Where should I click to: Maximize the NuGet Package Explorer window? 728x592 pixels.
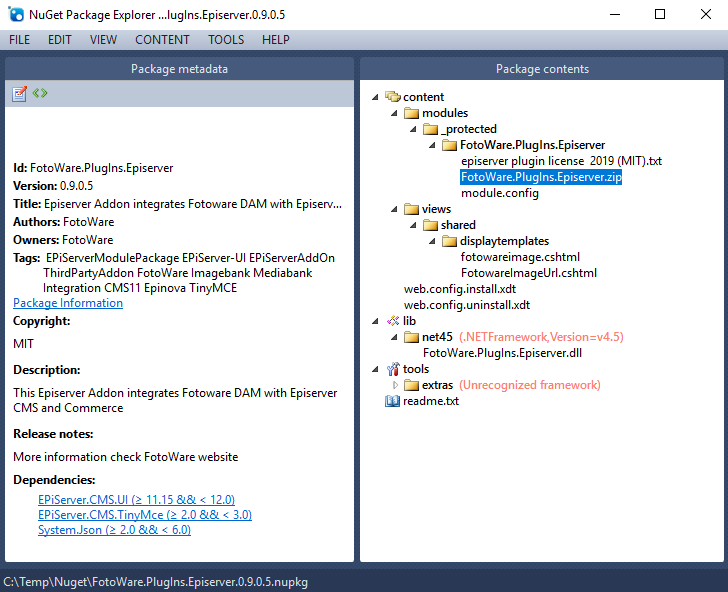click(x=660, y=14)
